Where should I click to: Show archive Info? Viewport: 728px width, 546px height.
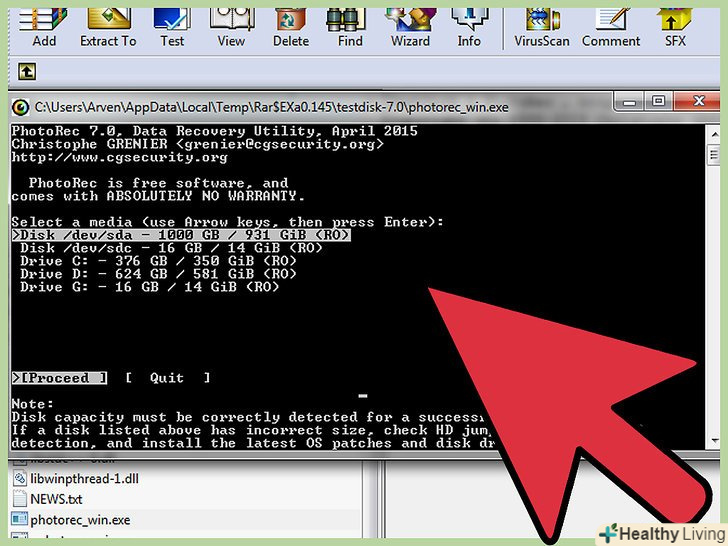[469, 28]
